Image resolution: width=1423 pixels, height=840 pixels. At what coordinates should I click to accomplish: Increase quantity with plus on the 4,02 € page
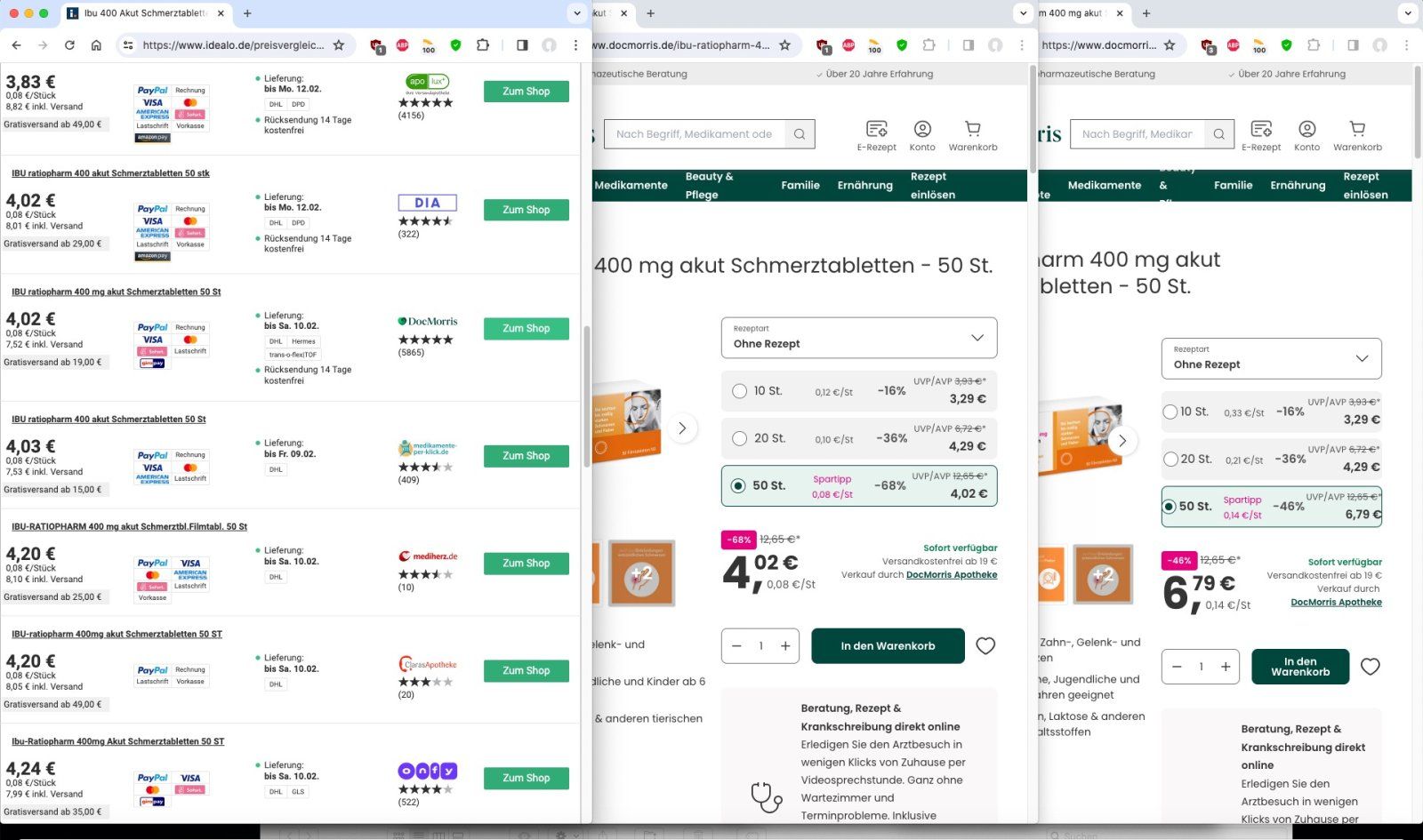[x=785, y=646]
